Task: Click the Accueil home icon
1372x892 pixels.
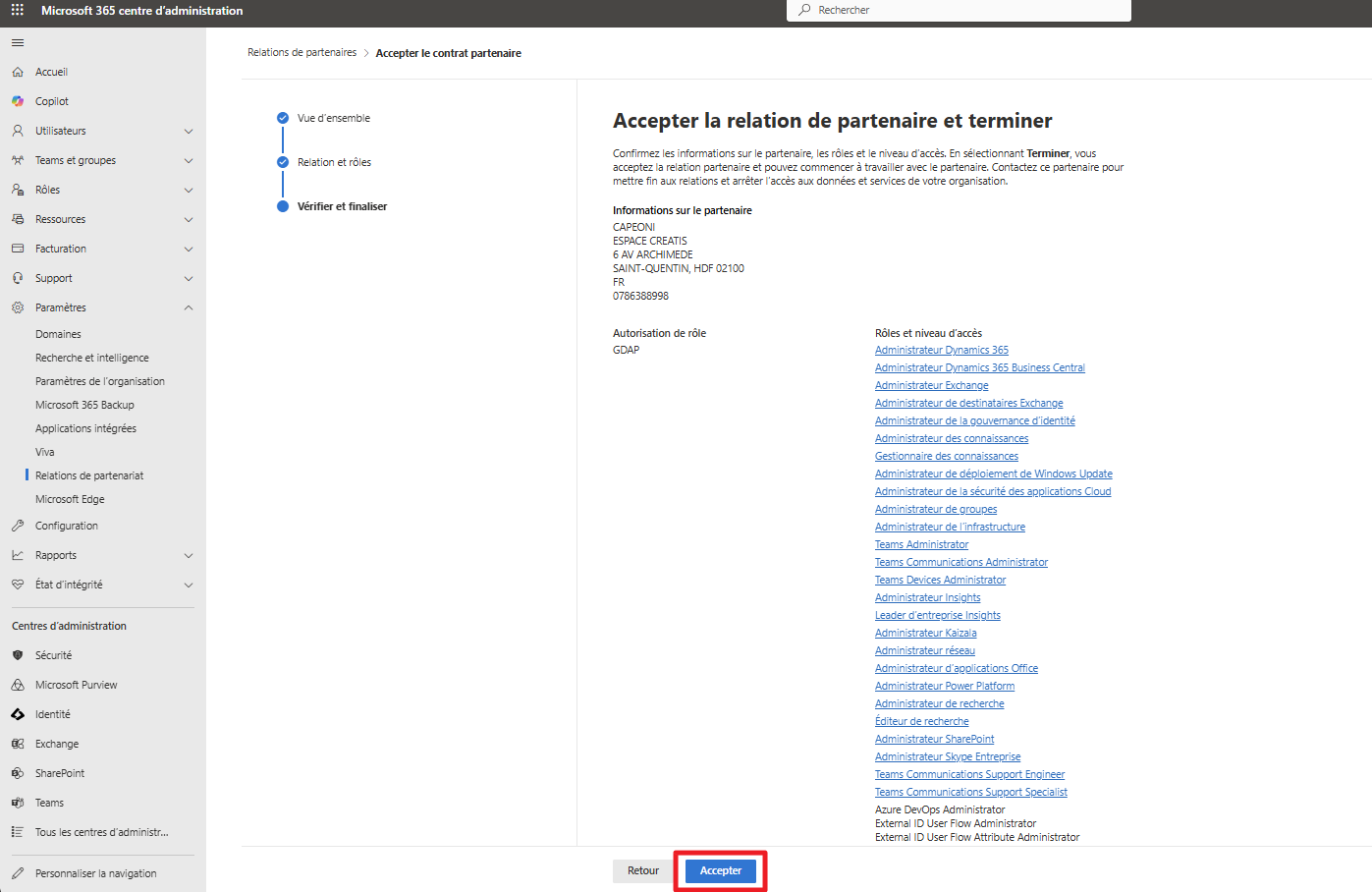Action: (x=18, y=72)
